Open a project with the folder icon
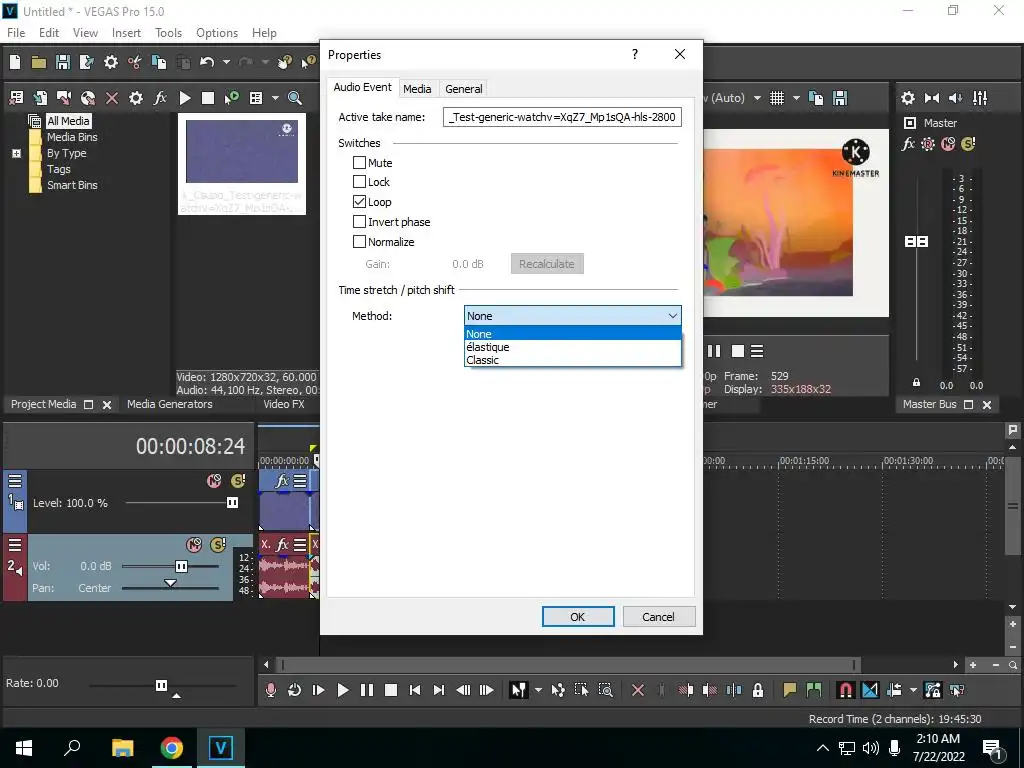 tap(39, 63)
